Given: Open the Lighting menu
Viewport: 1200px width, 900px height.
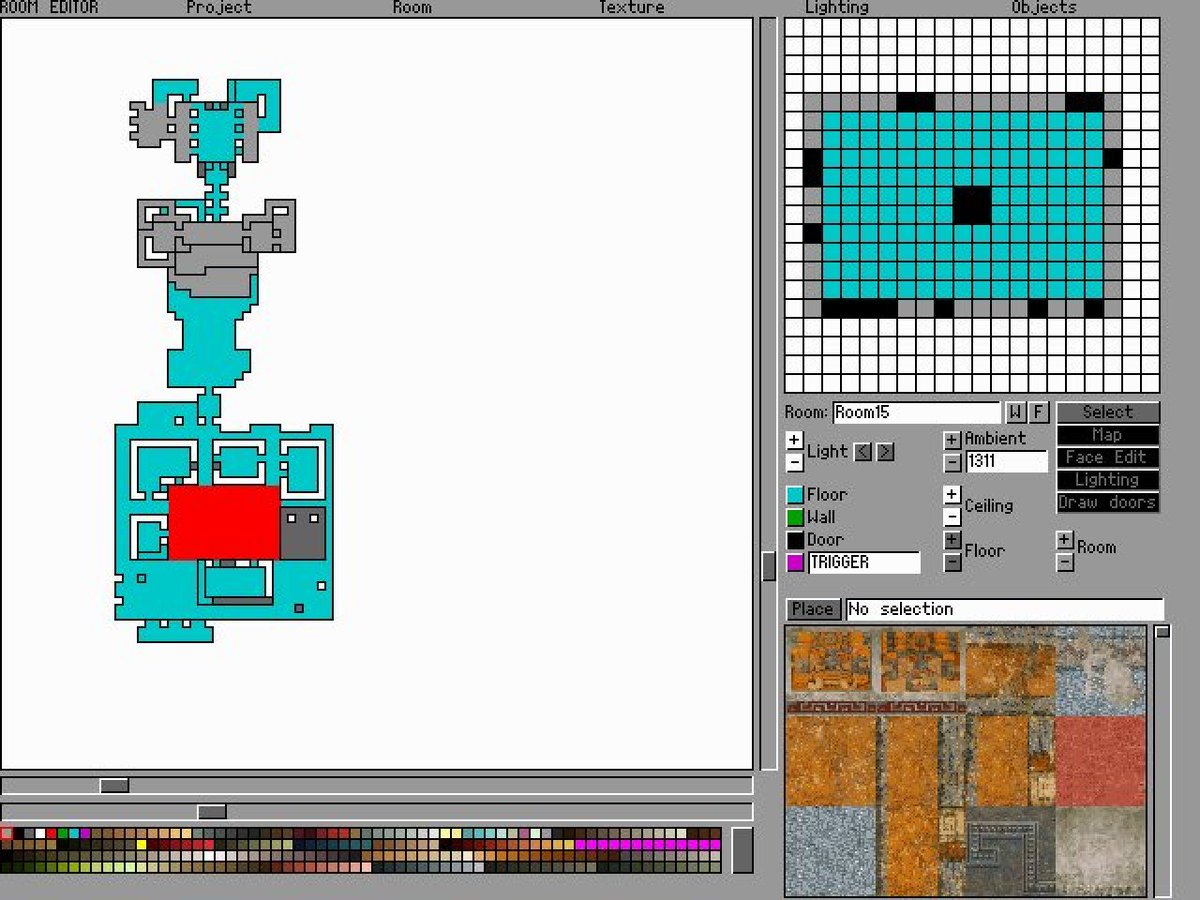Looking at the screenshot, I should [837, 7].
